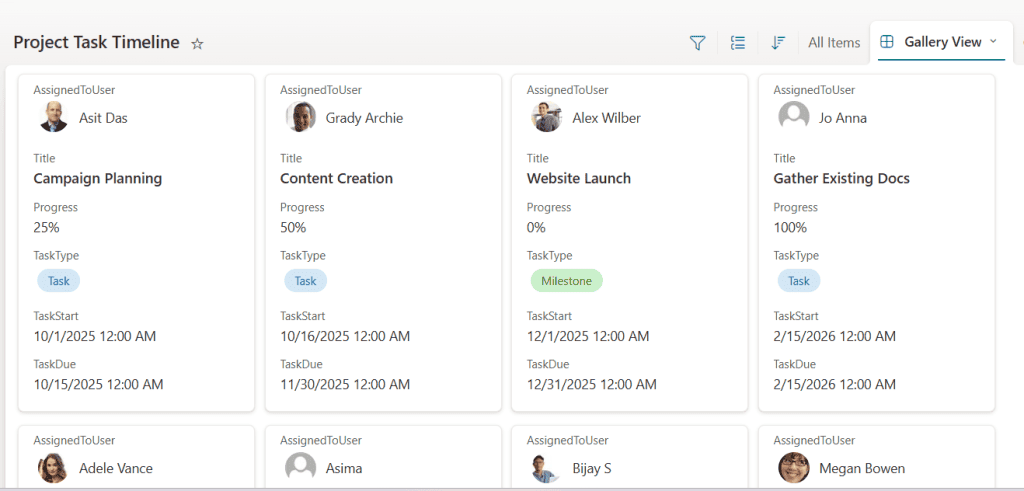Click TaskDue 12/31/2025 12:00 AM
This screenshot has width=1024, height=491.
(x=592, y=384)
